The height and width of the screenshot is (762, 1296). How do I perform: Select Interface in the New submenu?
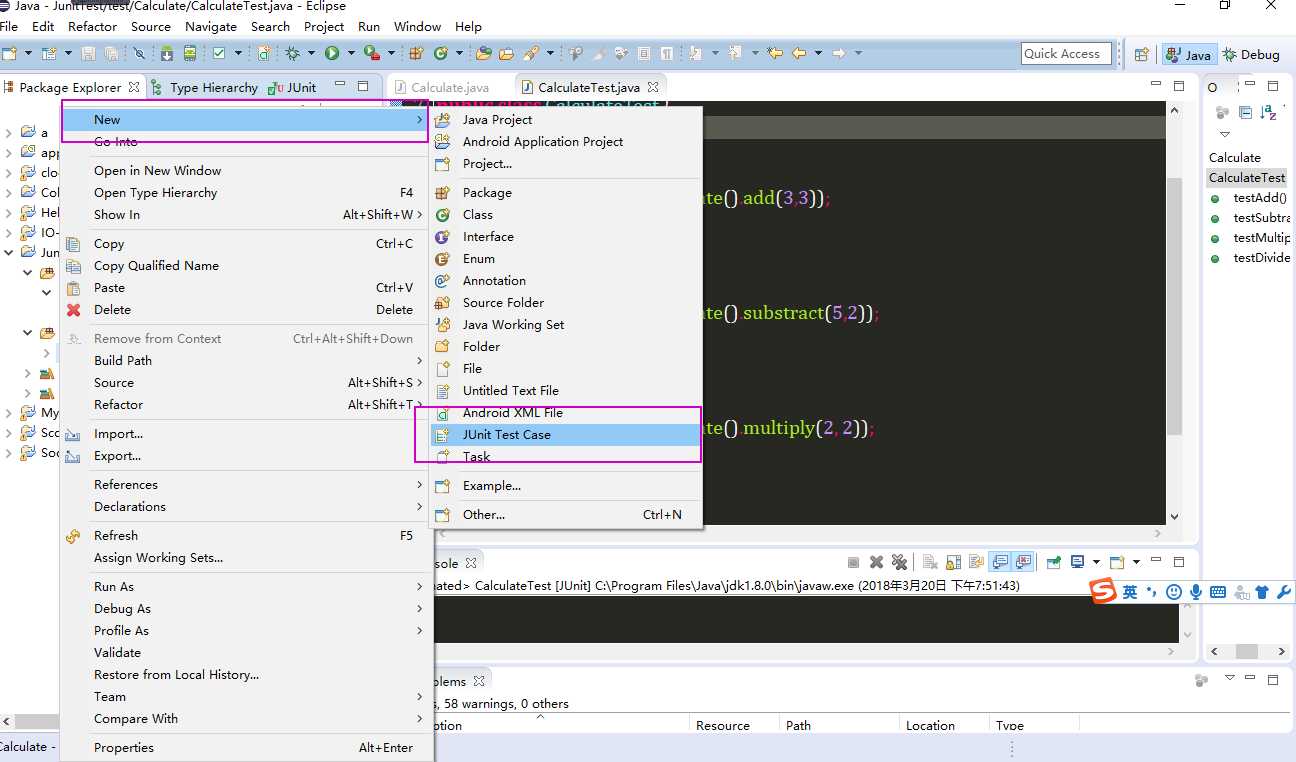point(566,236)
